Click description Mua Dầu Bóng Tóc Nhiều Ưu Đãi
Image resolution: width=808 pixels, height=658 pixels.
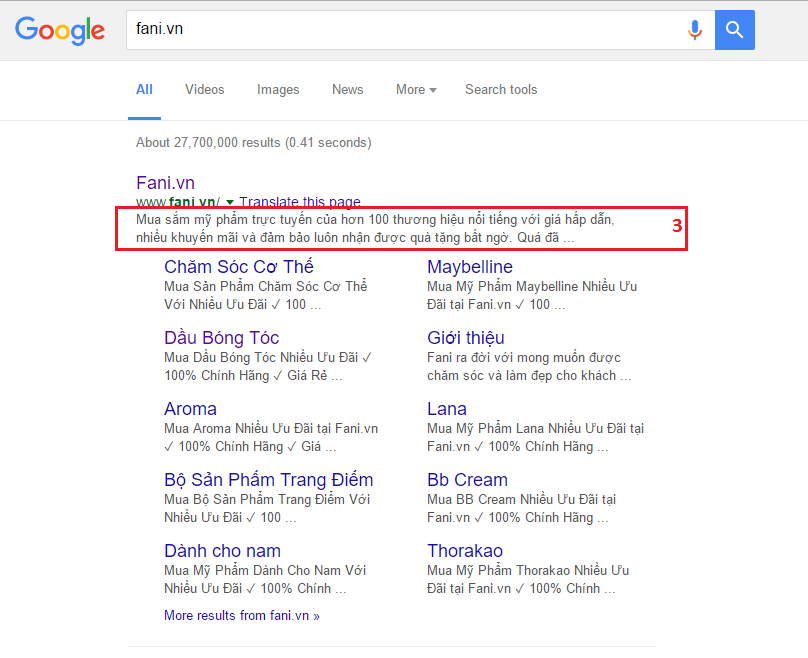268,366
